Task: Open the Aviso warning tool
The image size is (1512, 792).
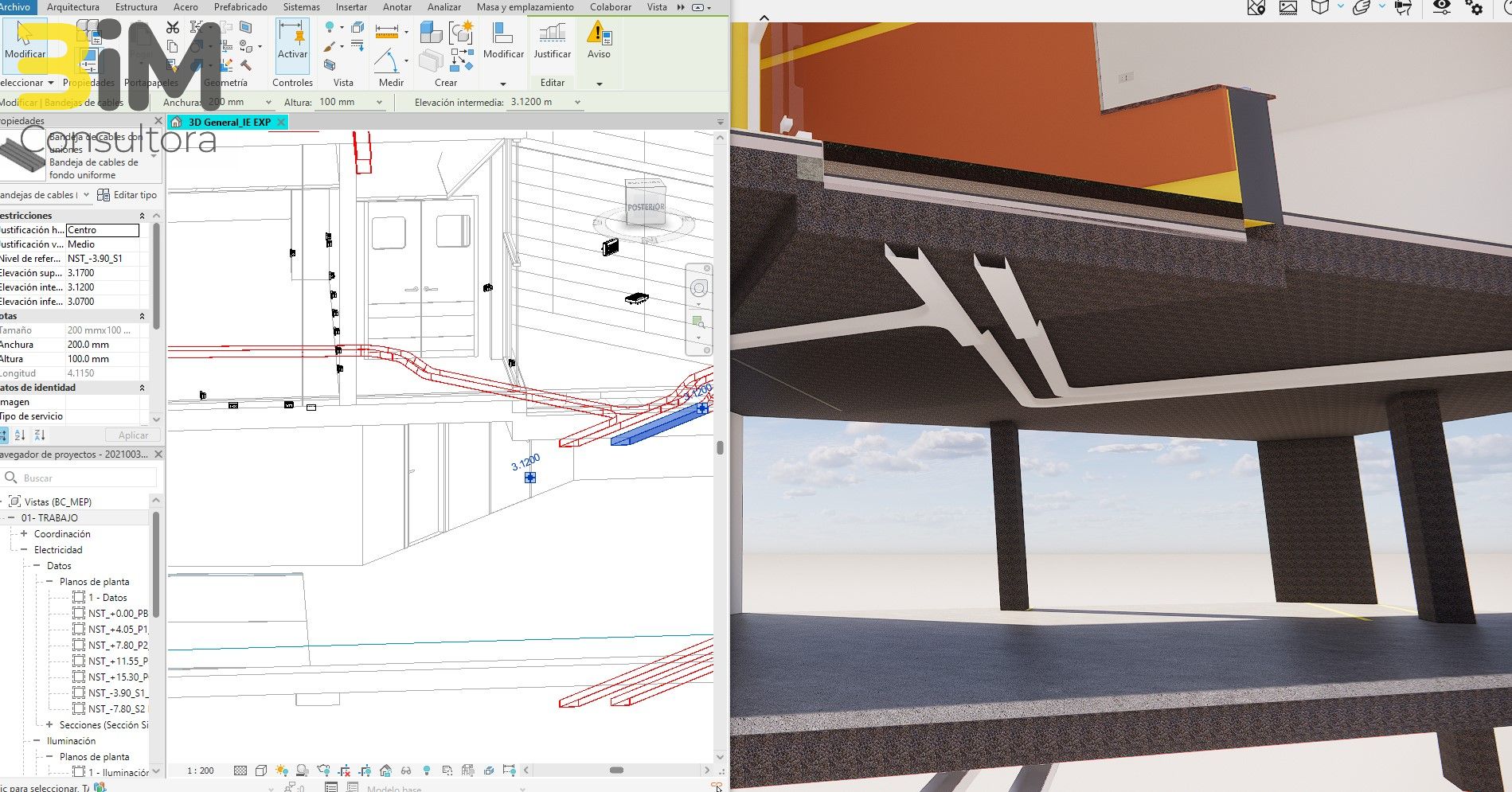Action: coord(599,41)
